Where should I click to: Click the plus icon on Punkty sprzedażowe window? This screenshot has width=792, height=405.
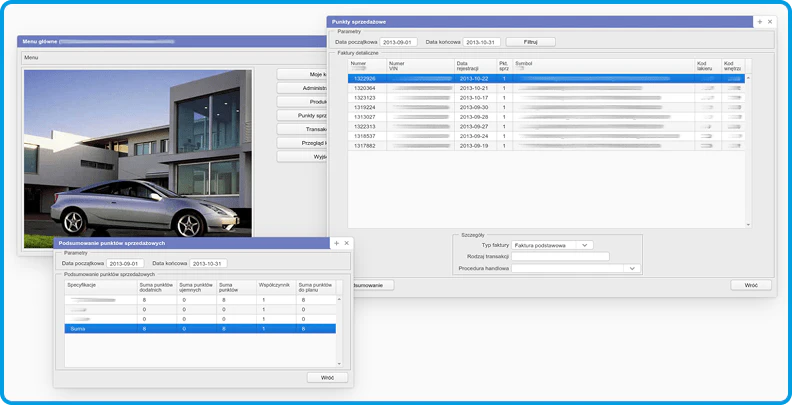[759, 21]
